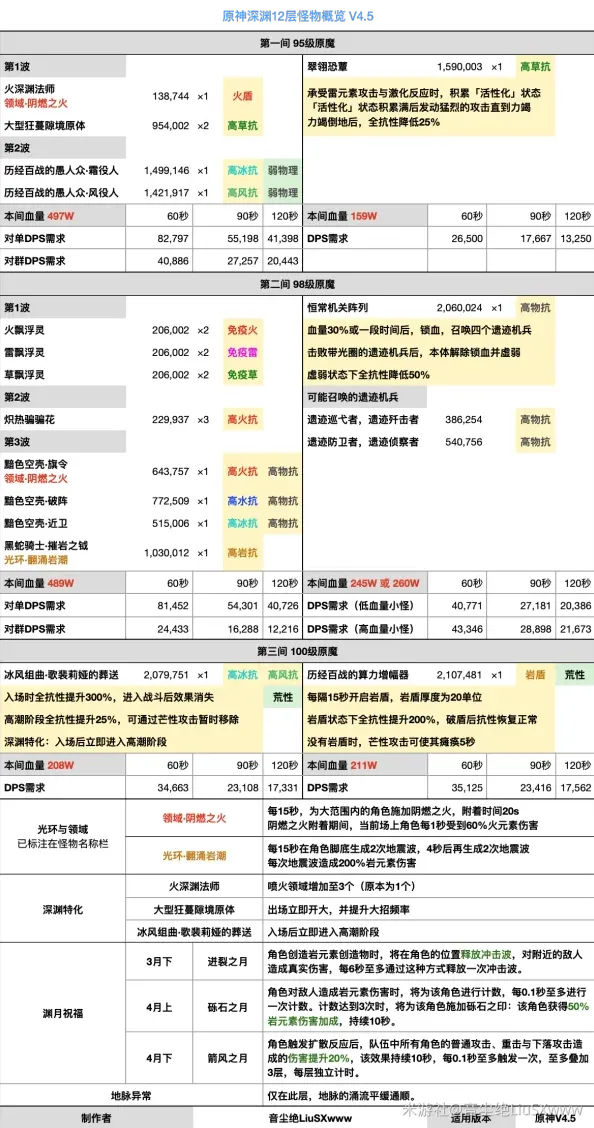Click the DPS value '40,886'

[x=173, y=260]
